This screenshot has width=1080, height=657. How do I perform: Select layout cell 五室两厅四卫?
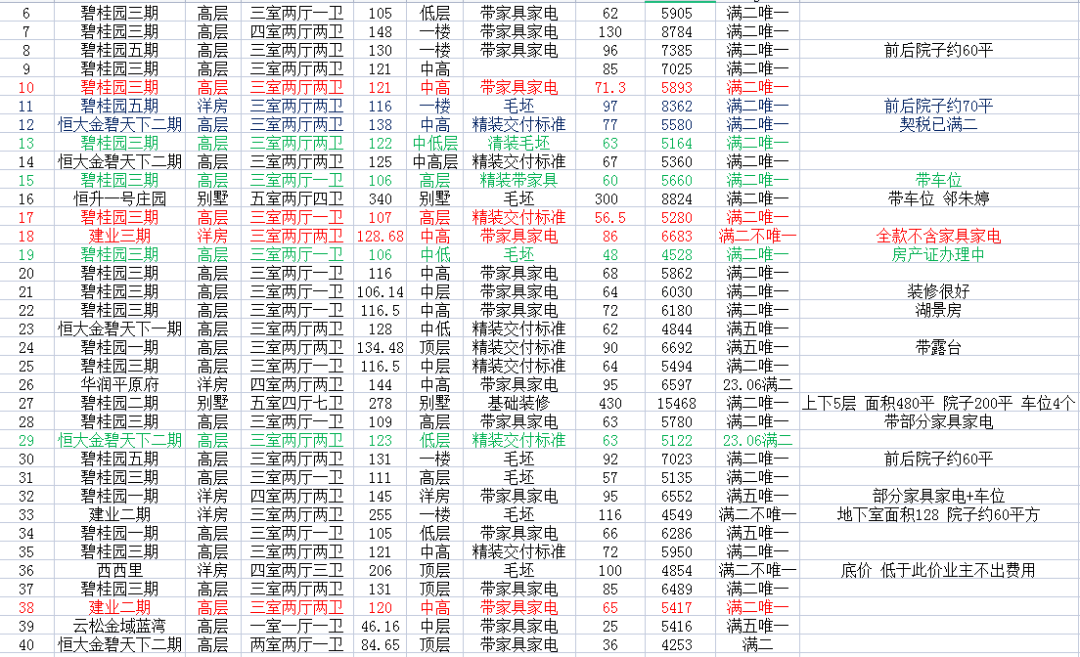297,199
